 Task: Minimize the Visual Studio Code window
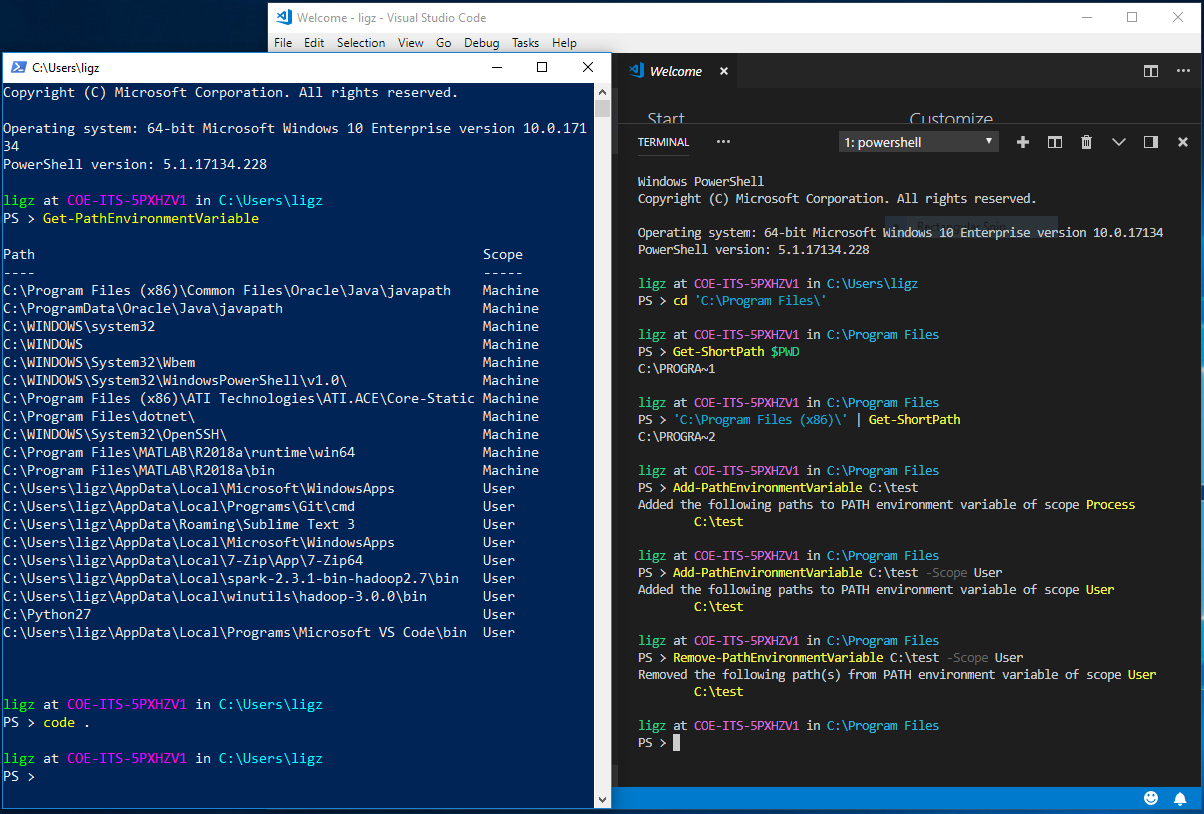[1085, 17]
